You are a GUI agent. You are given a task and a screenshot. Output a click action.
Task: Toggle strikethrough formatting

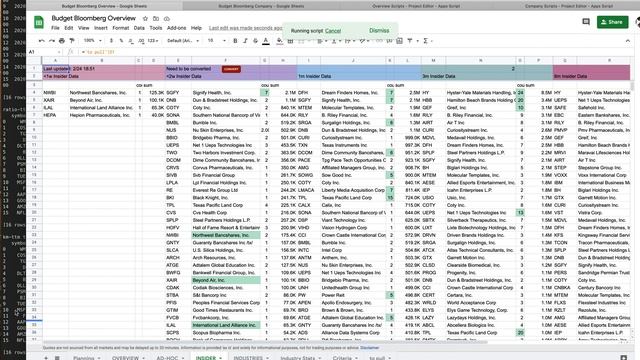256,41
